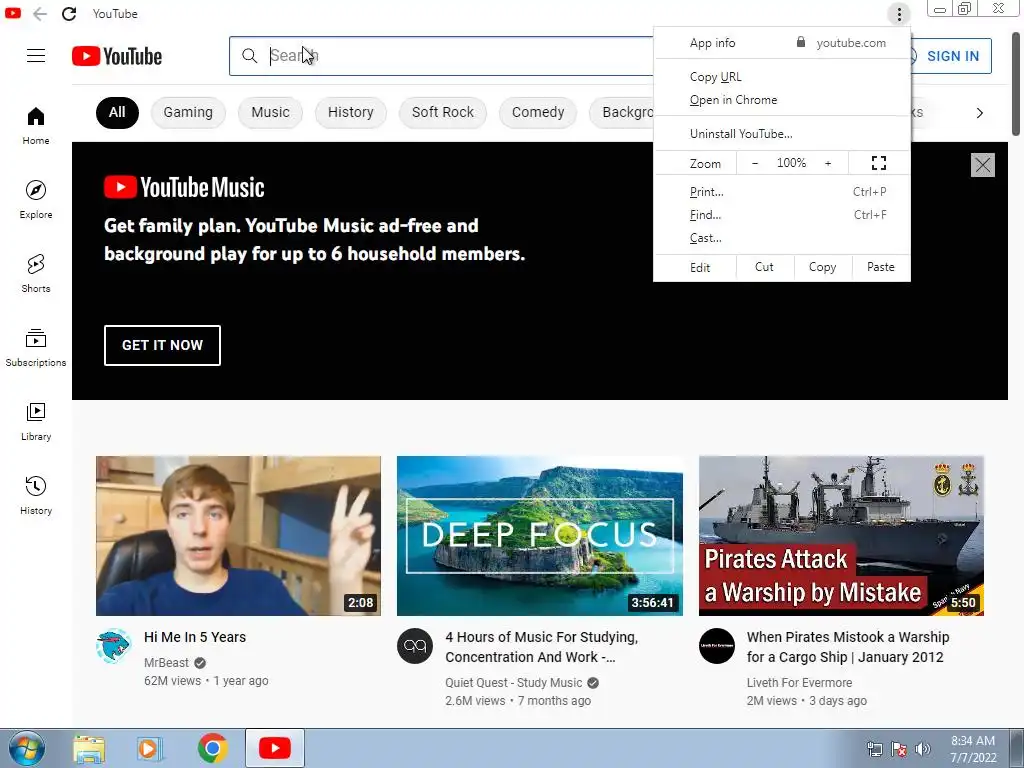Close the YouTube Music banner
This screenshot has height=768, width=1024.
[983, 165]
